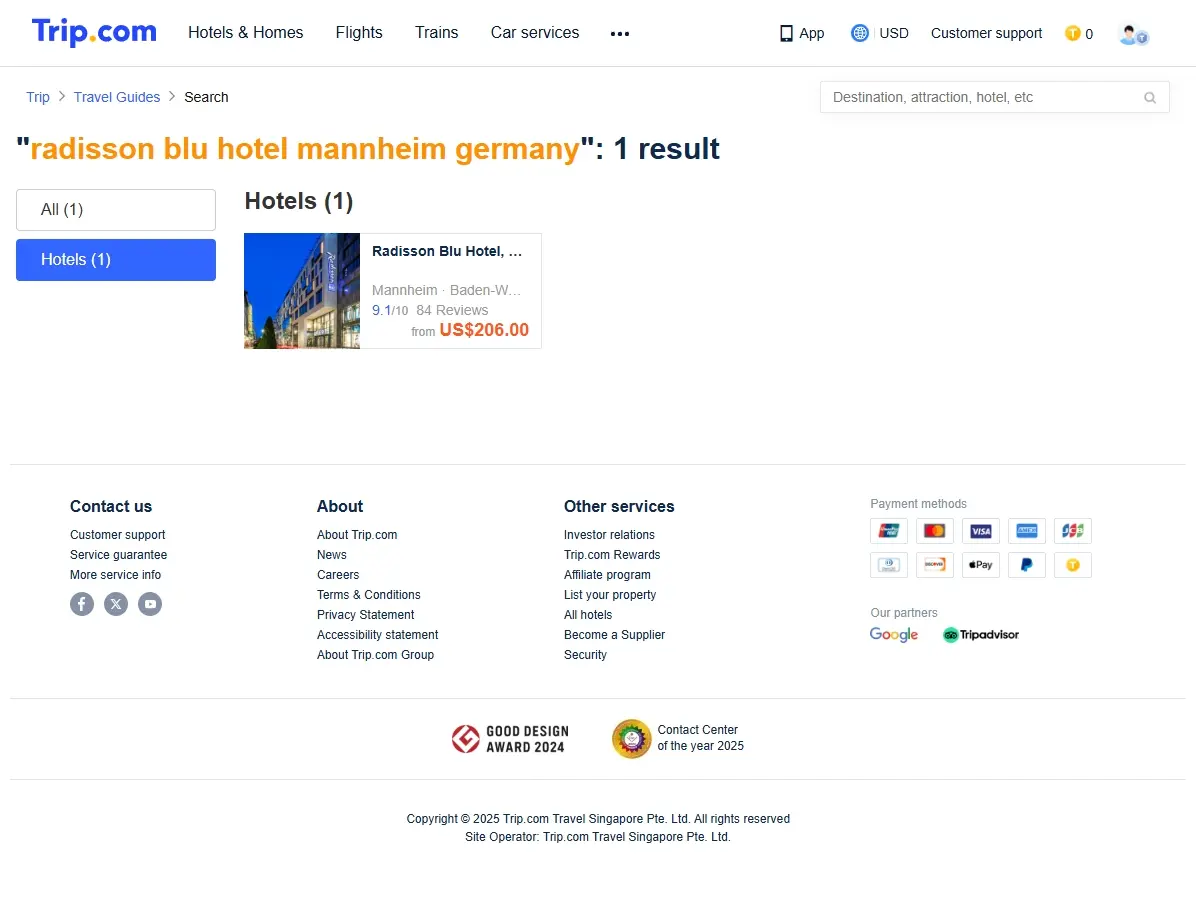Click the UnionPay payment icon
Viewport: 1196px width, 921px height.
pyautogui.click(x=889, y=530)
